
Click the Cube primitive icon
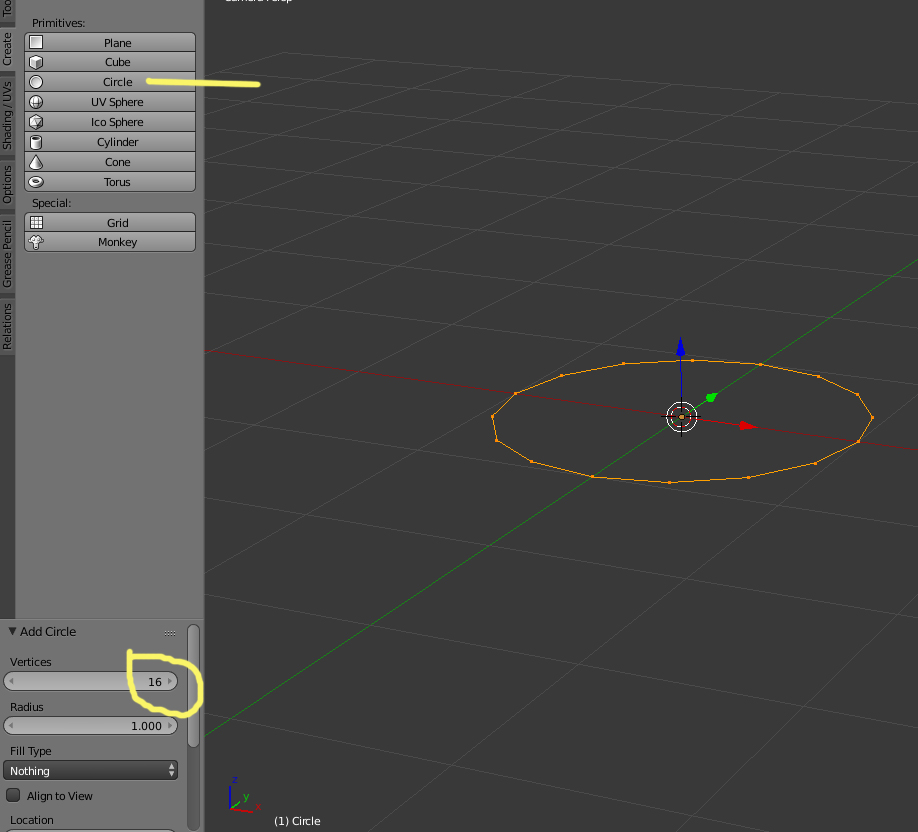[36, 62]
